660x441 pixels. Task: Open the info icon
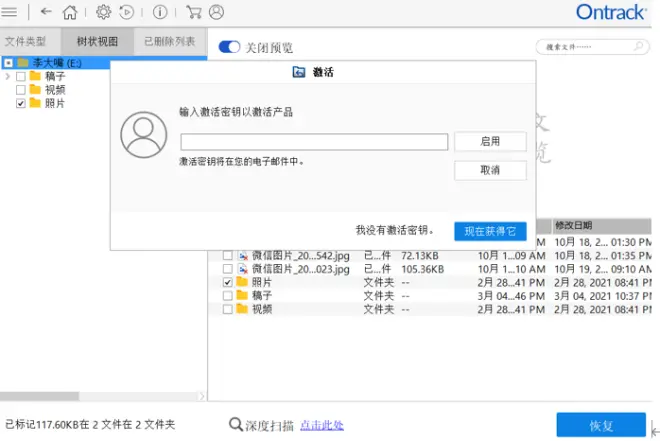coord(160,12)
